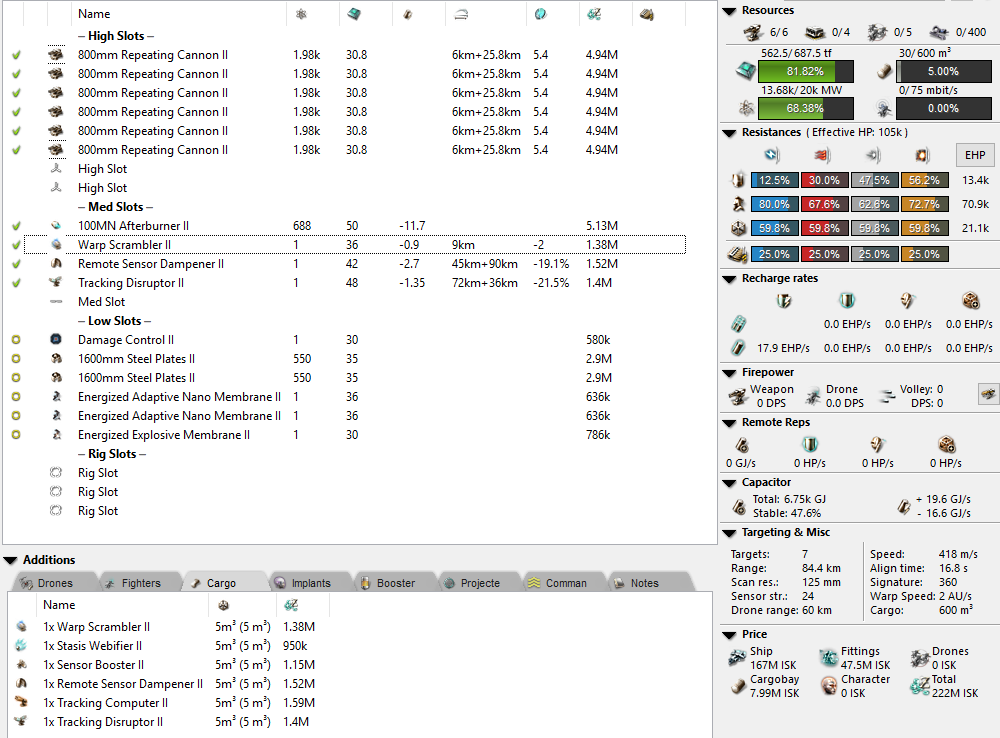Screen dimensions: 1000x738
Task: Click the powergrid column header icon
Action: pos(301,14)
